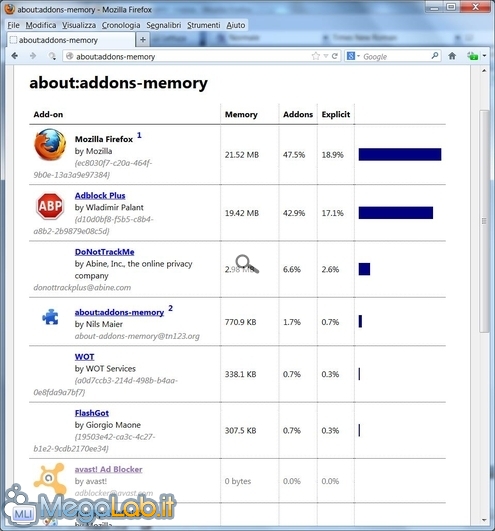Image resolution: width=495 pixels, height=531 pixels.
Task: Click the 0 bytes memory value
Action: [x=238, y=481]
